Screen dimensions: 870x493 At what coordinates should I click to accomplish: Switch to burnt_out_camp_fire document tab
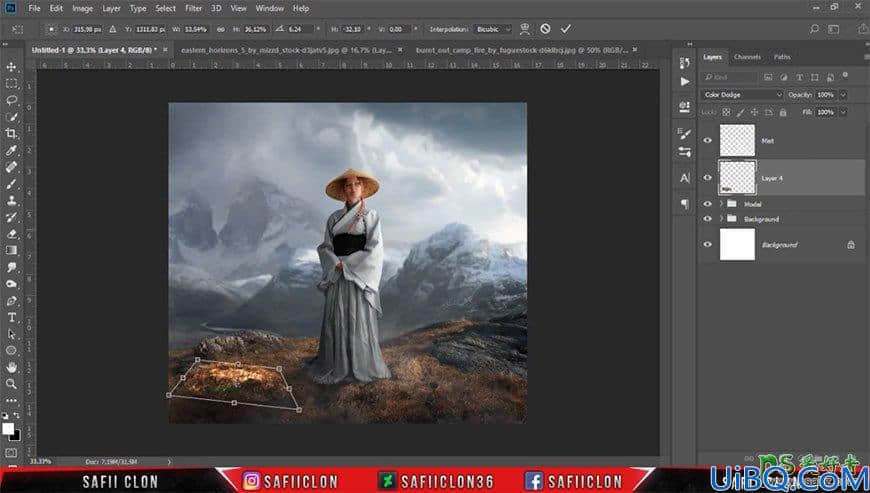[x=522, y=50]
